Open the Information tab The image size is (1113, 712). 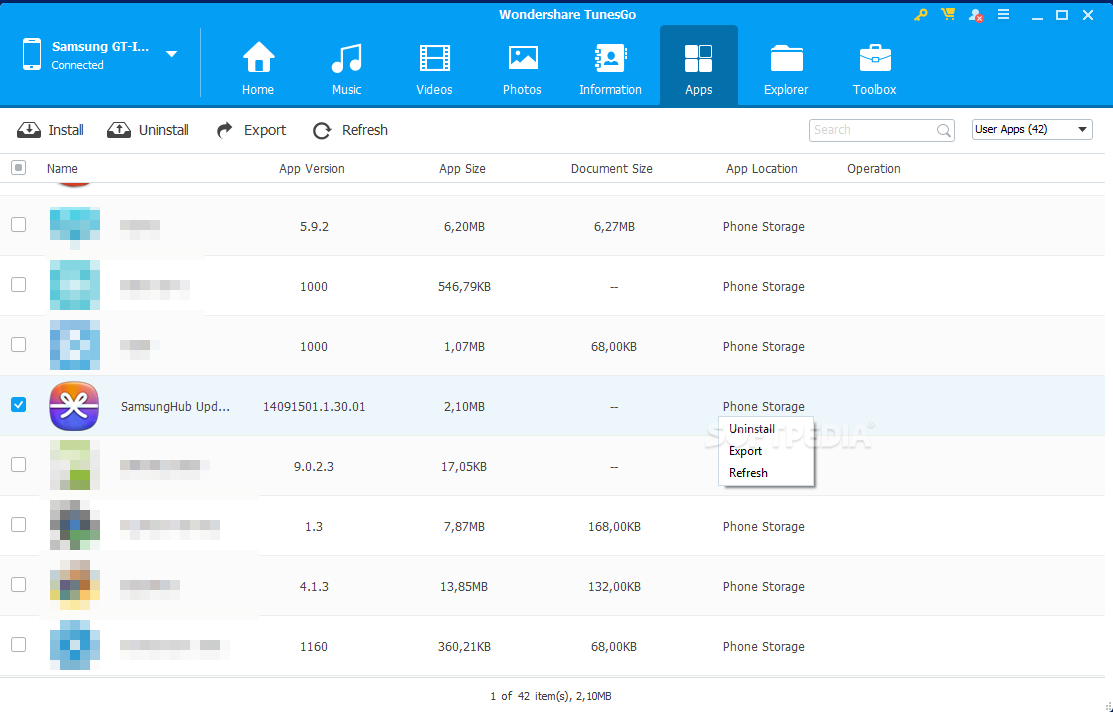(x=610, y=67)
